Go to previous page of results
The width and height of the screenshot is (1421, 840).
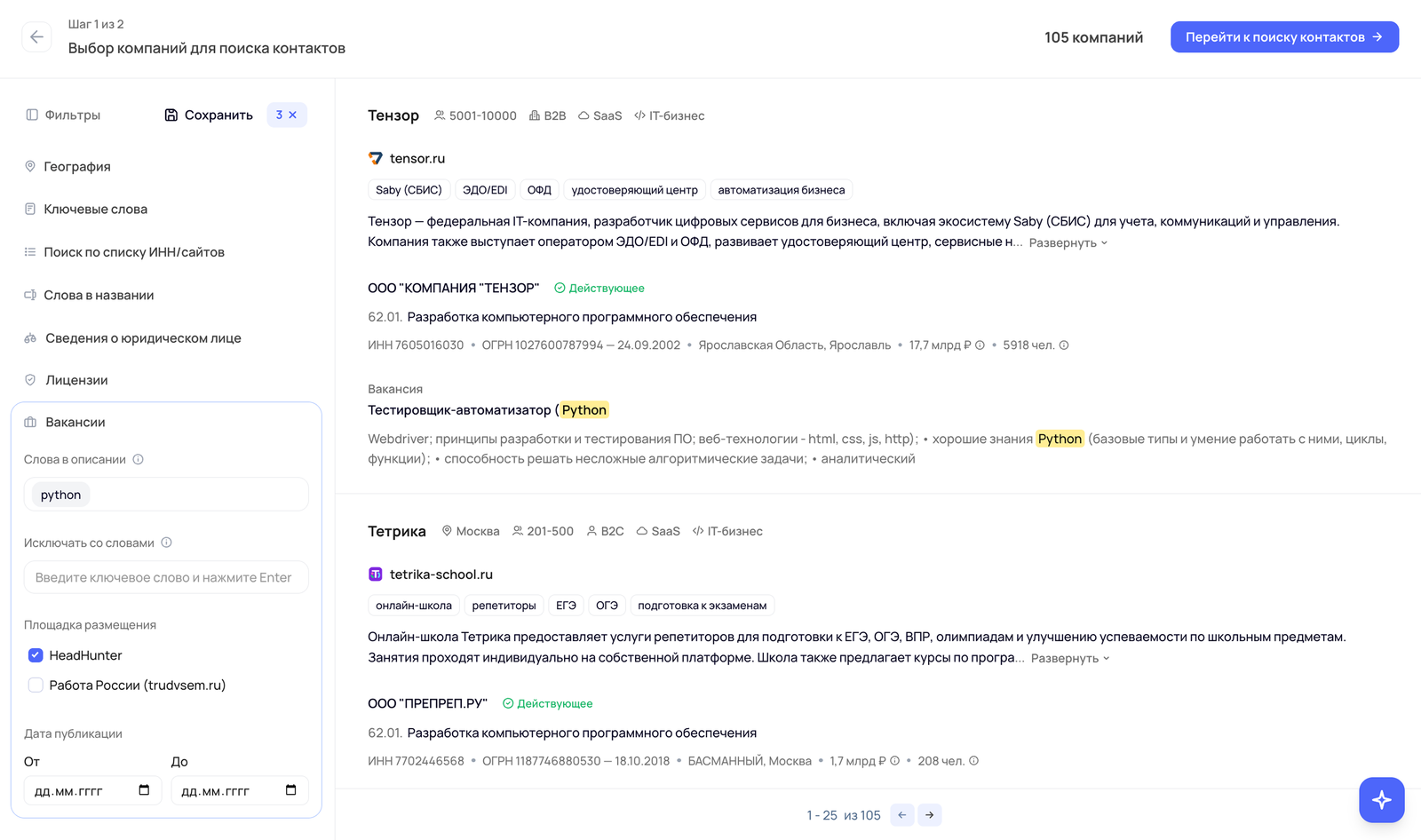[902, 815]
